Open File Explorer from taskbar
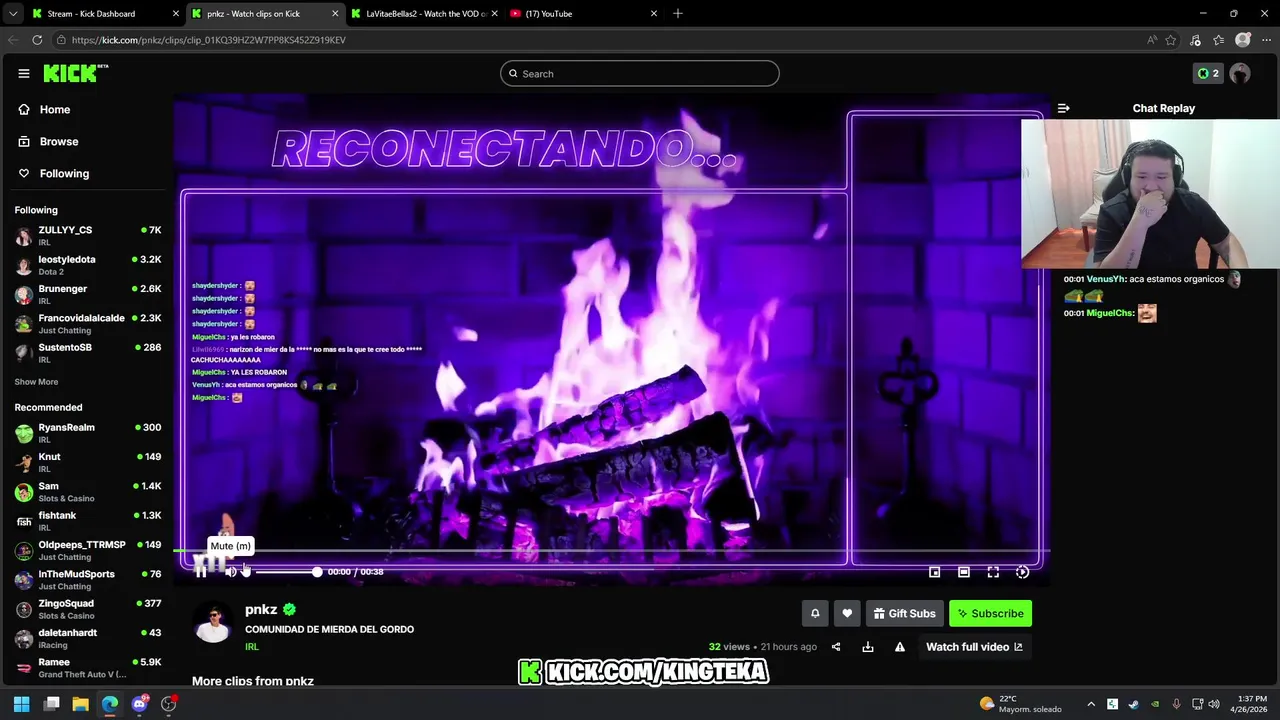 point(80,704)
